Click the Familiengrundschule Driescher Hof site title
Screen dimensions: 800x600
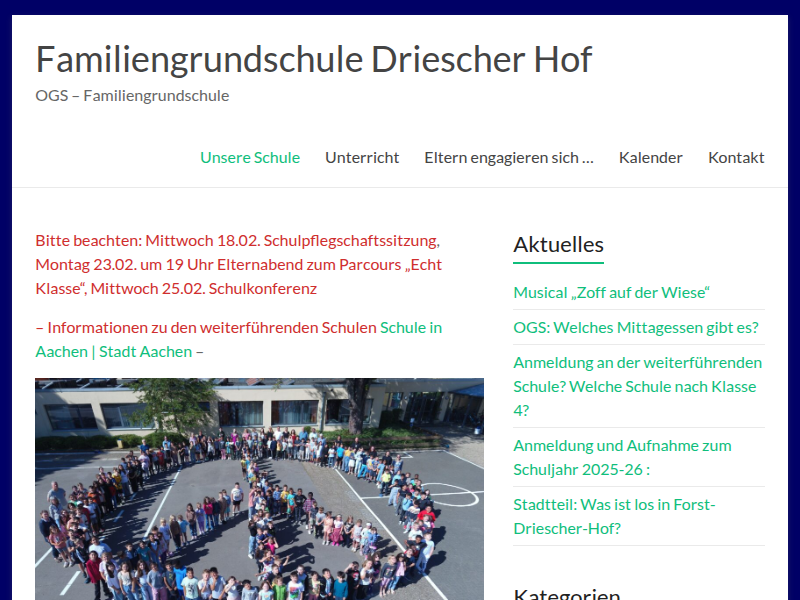point(314,60)
